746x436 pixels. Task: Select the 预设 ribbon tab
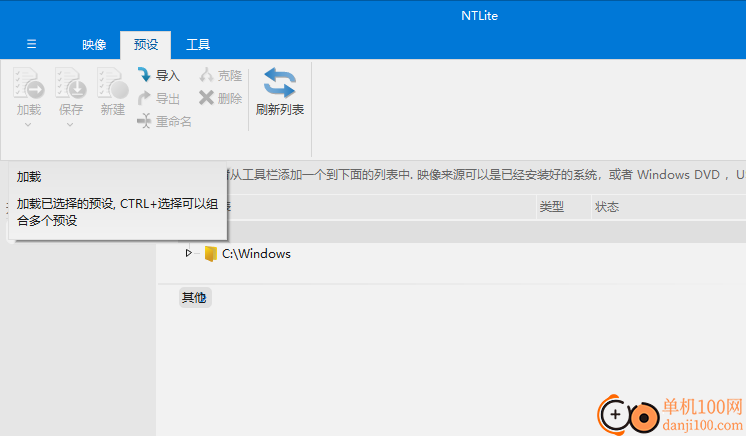[146, 45]
